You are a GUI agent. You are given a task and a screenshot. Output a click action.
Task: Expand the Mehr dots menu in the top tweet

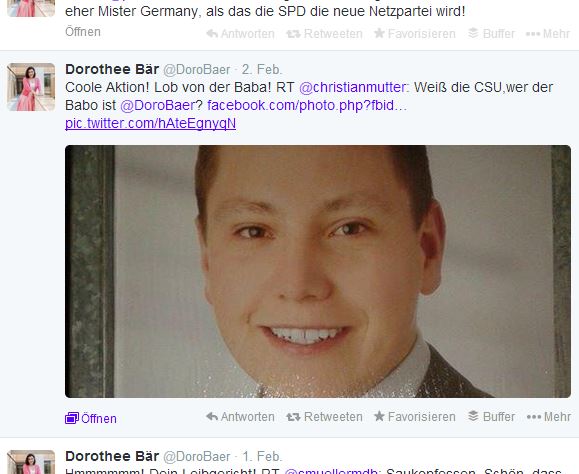point(533,34)
